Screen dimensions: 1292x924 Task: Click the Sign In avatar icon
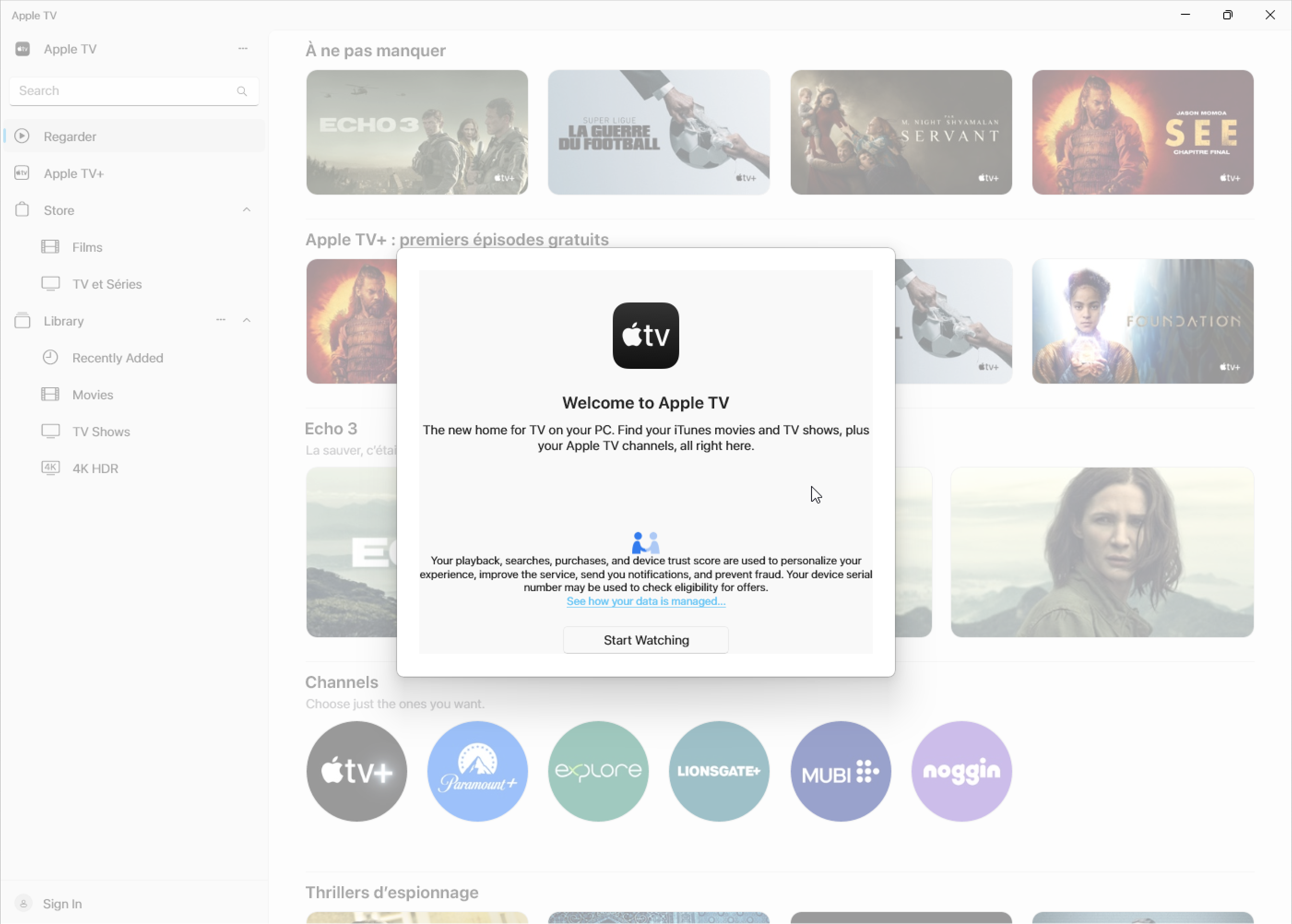(x=24, y=904)
